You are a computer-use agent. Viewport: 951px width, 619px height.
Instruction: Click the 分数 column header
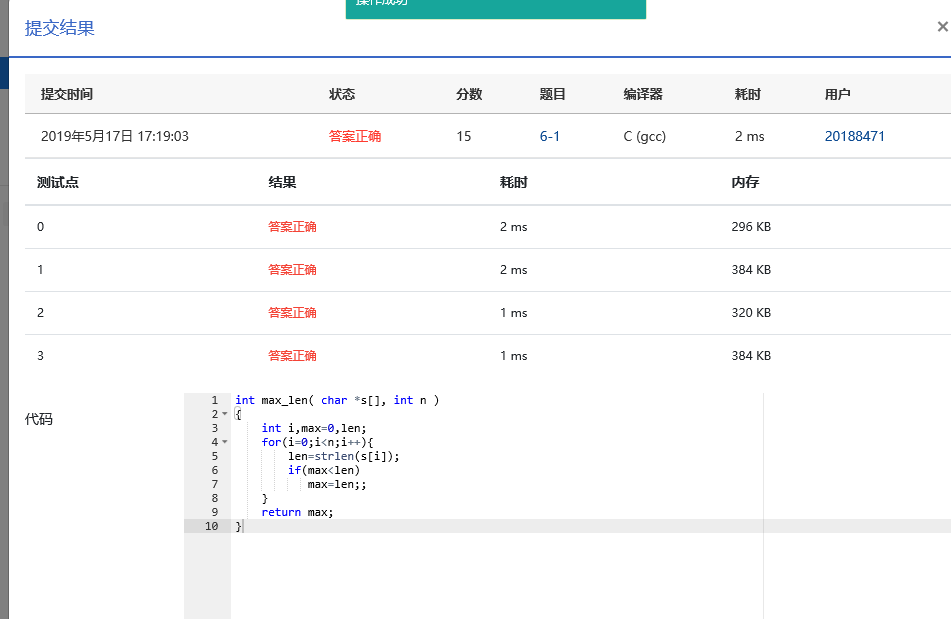[x=469, y=94]
